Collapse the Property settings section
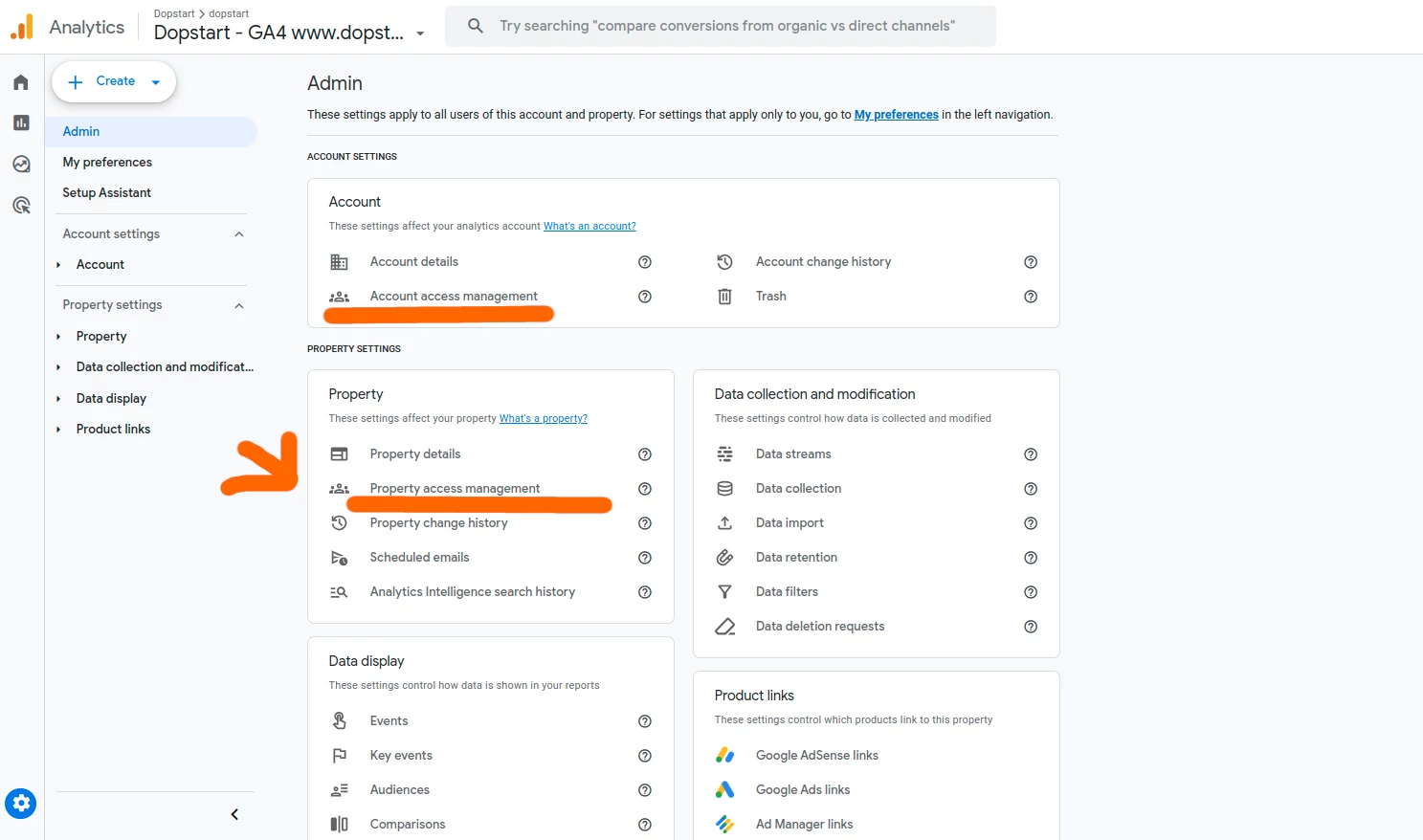 [239, 305]
